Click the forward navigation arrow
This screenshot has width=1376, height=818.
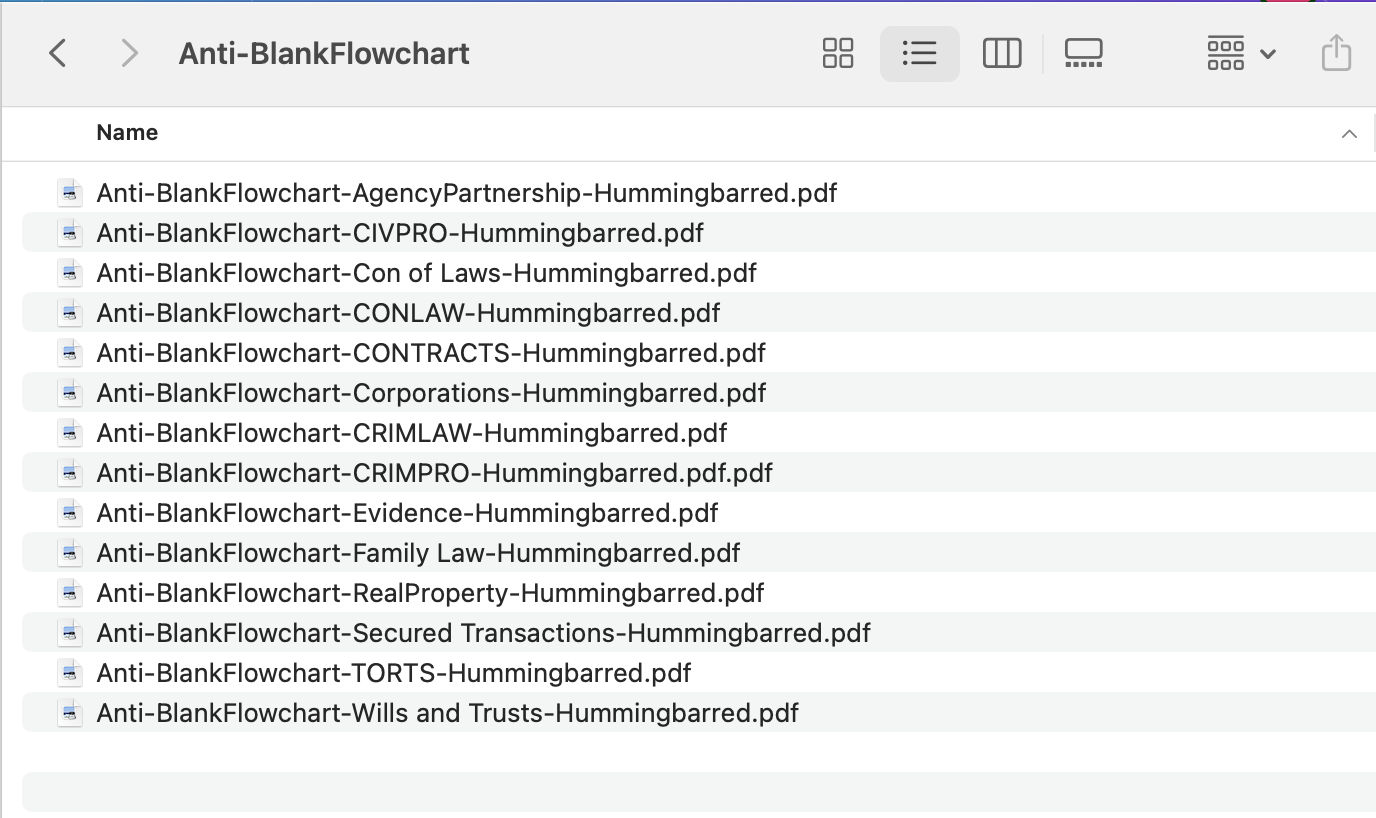[129, 53]
